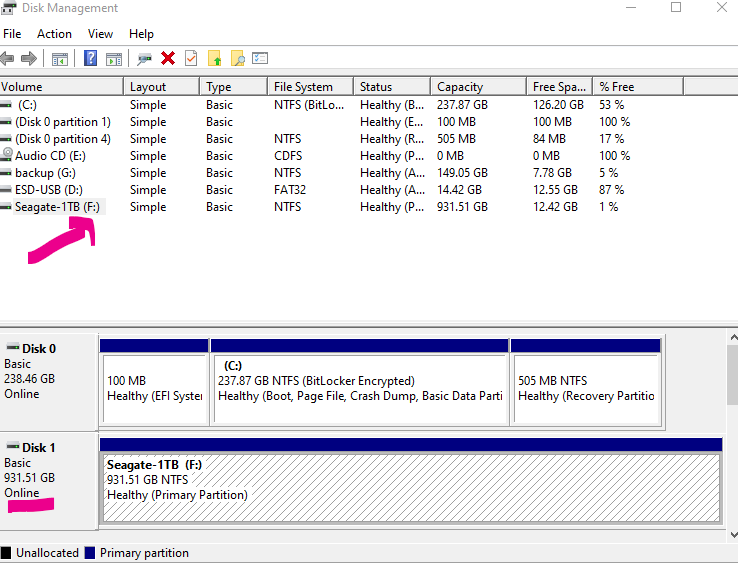The image size is (738, 563).
Task: Click the Properties checkmark page icon
Action: pos(191,59)
